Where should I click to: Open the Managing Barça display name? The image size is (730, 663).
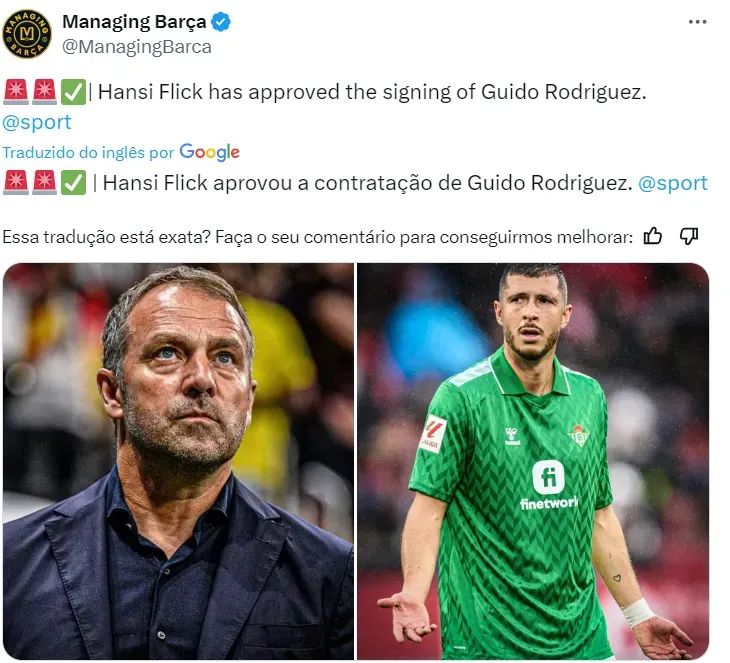[133, 23]
